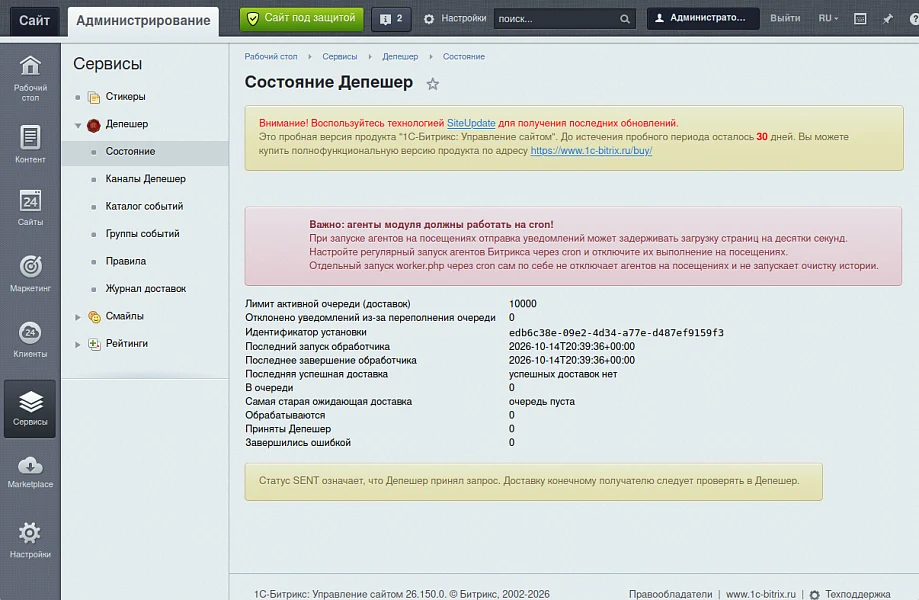Viewport: 919px width, 600px height.
Task: Focus the поиск search field
Action: 557,19
